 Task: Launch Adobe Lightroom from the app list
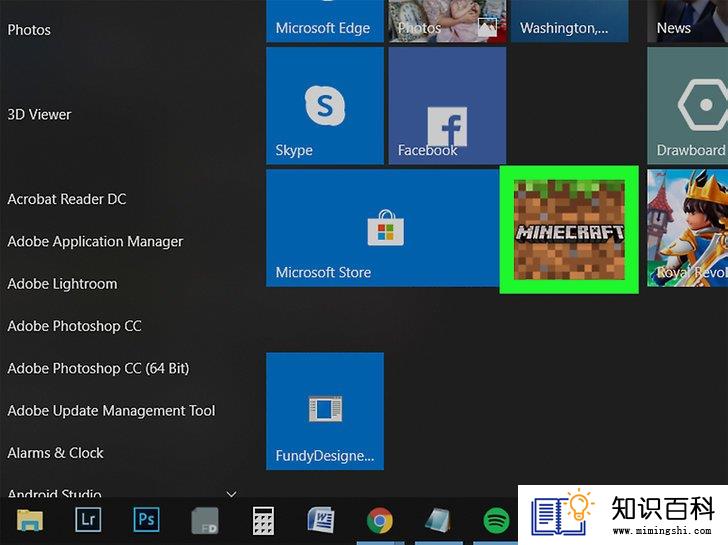(x=62, y=284)
